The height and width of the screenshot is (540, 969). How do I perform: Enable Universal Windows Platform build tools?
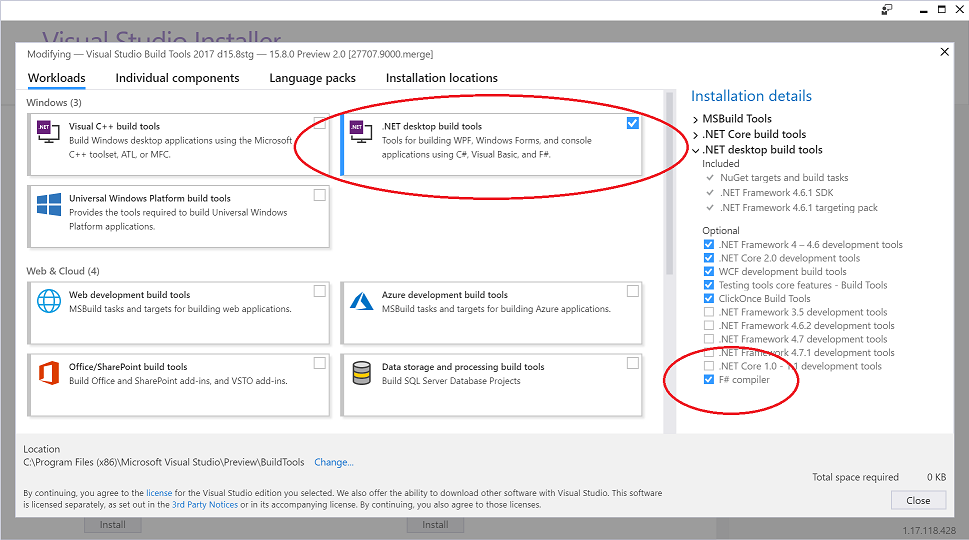click(319, 195)
